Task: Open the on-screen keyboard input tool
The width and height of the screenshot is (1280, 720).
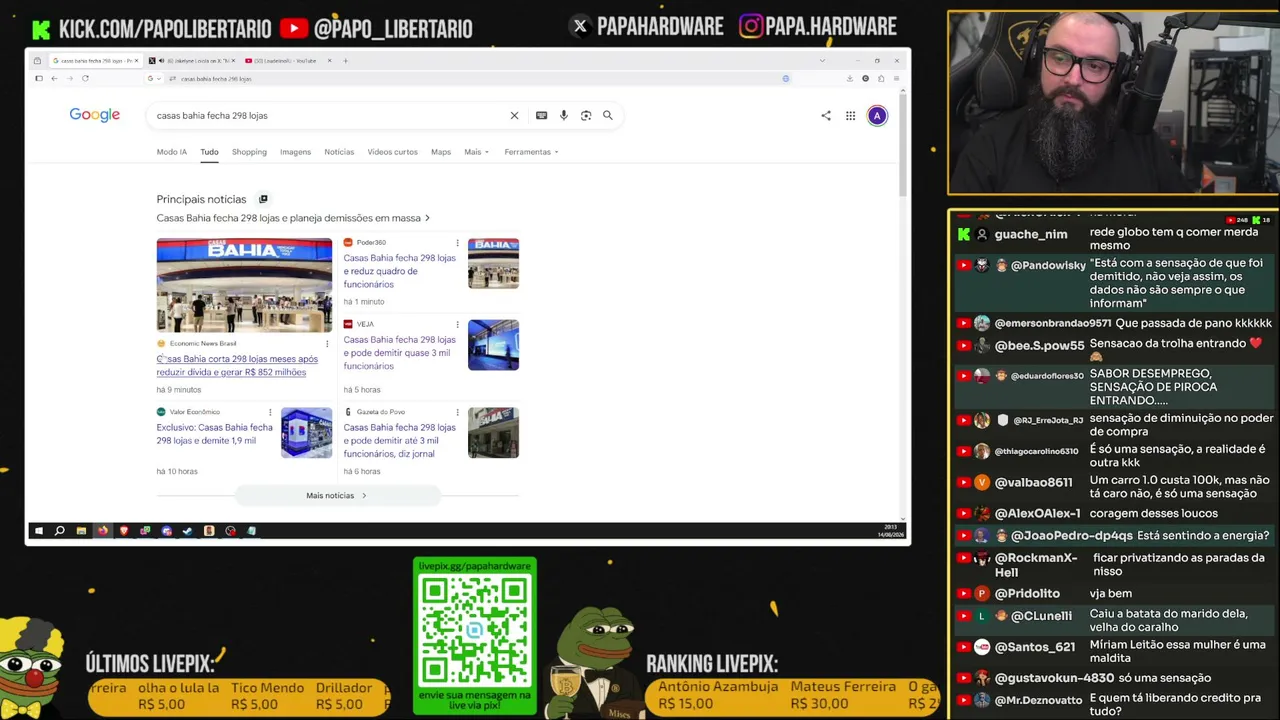Action: 541,115
